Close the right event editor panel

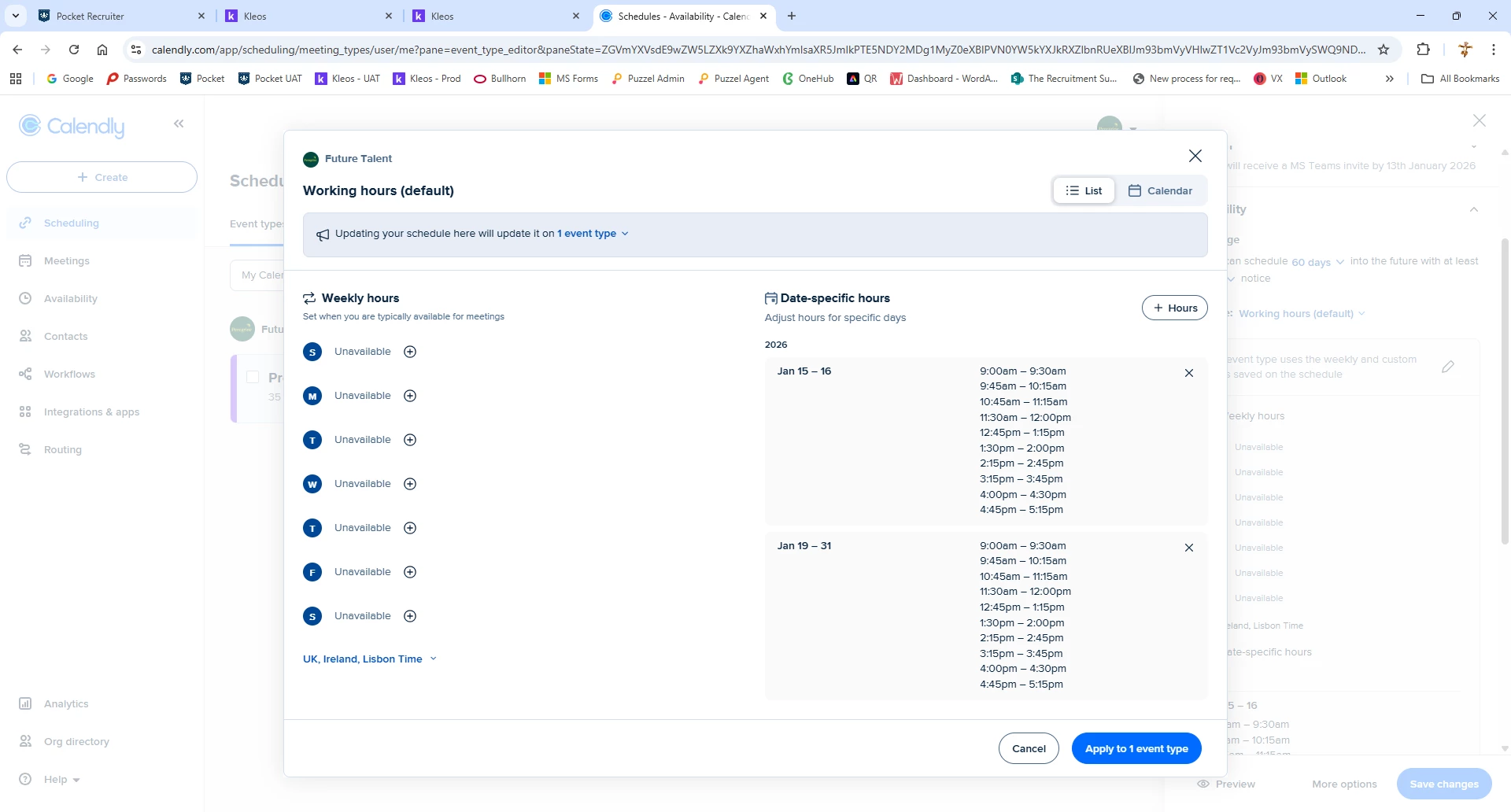pyautogui.click(x=1480, y=120)
